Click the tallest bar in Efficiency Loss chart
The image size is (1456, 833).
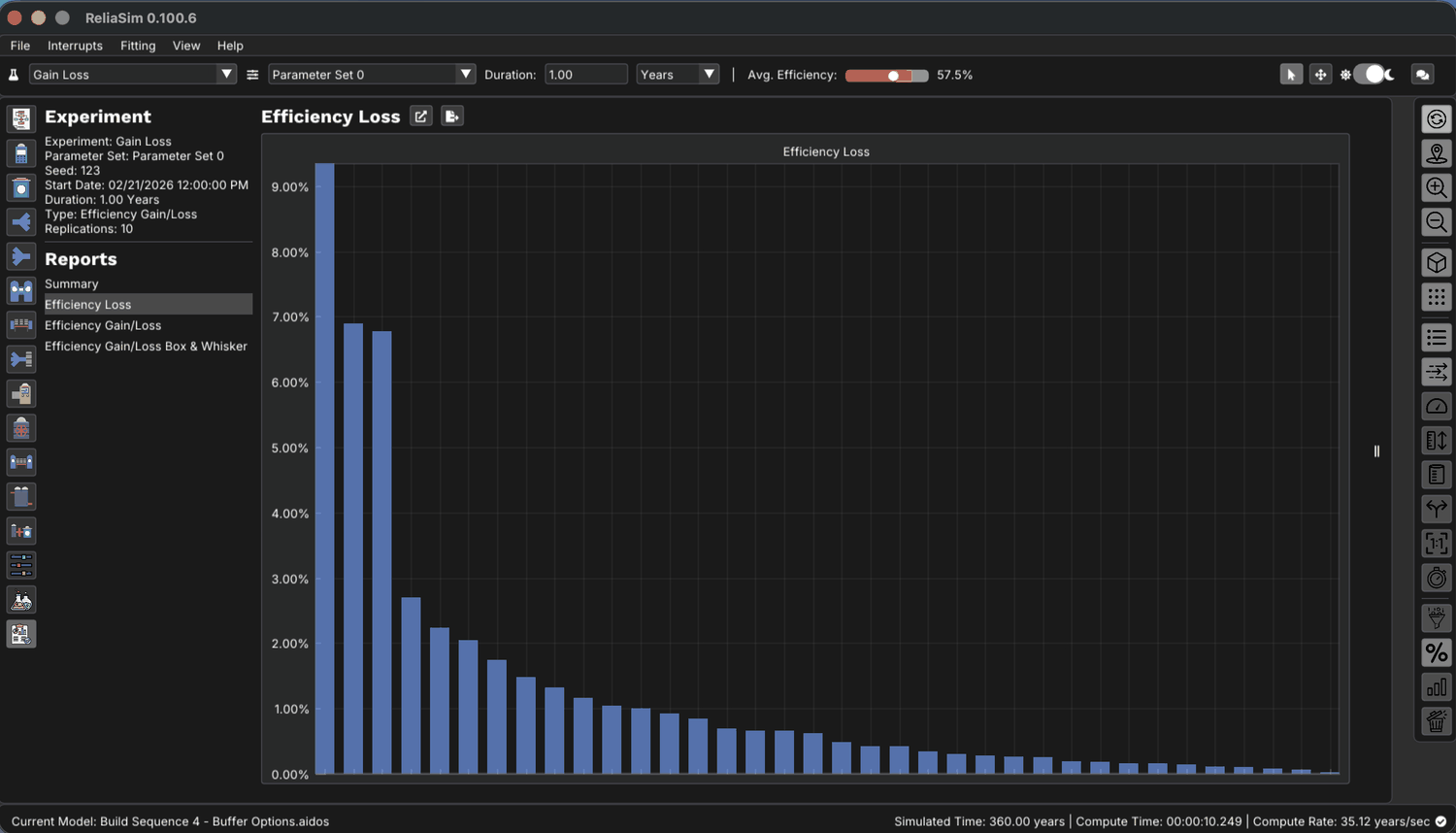pyautogui.click(x=324, y=468)
